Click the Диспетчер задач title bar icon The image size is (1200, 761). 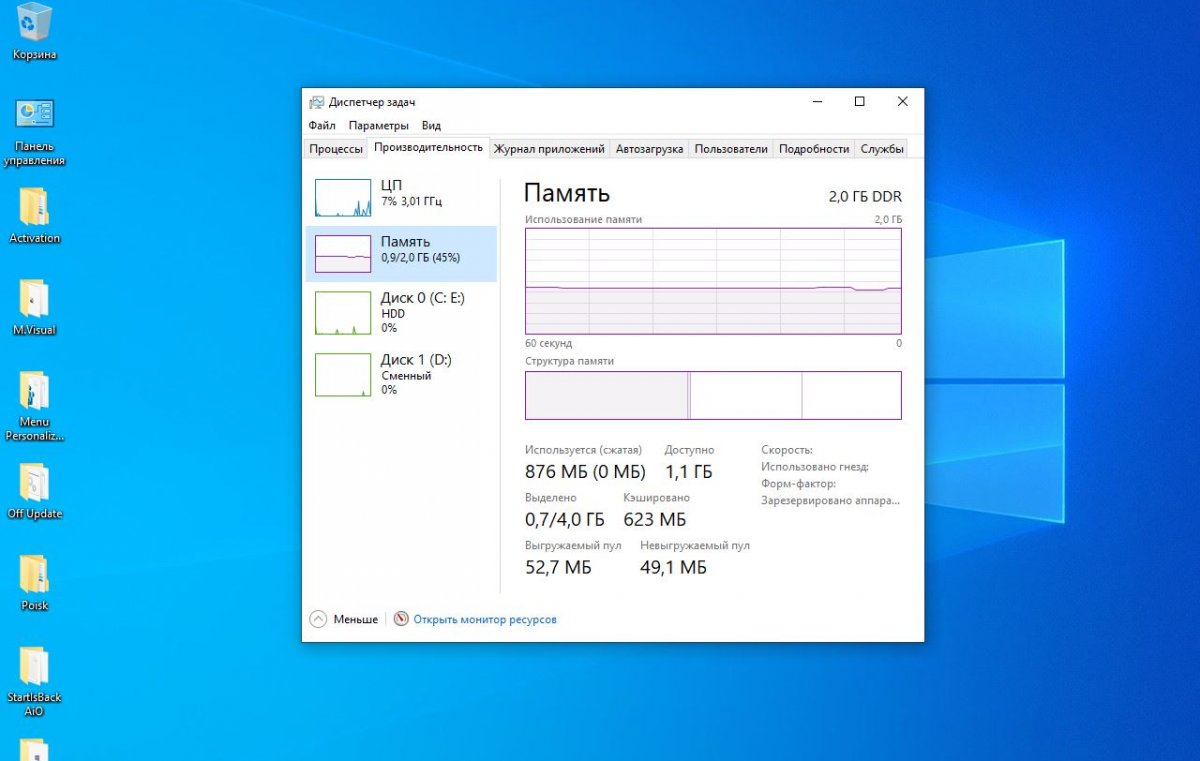point(316,102)
